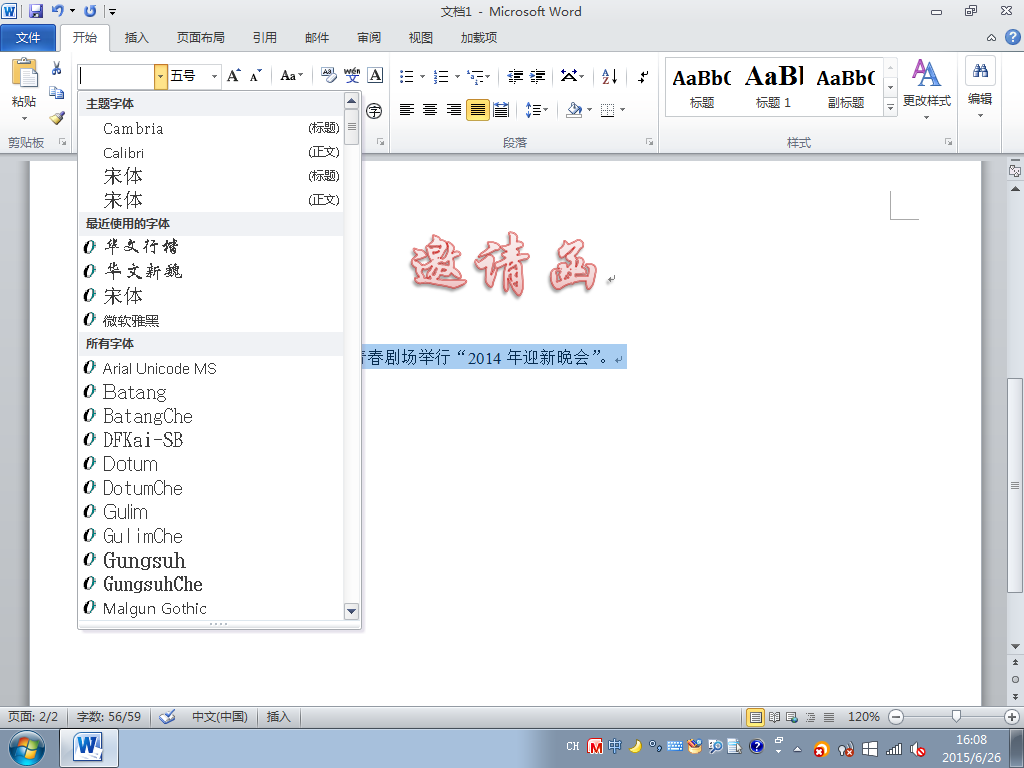The image size is (1024, 768).
Task: Toggle justified alignment
Action: [477, 110]
